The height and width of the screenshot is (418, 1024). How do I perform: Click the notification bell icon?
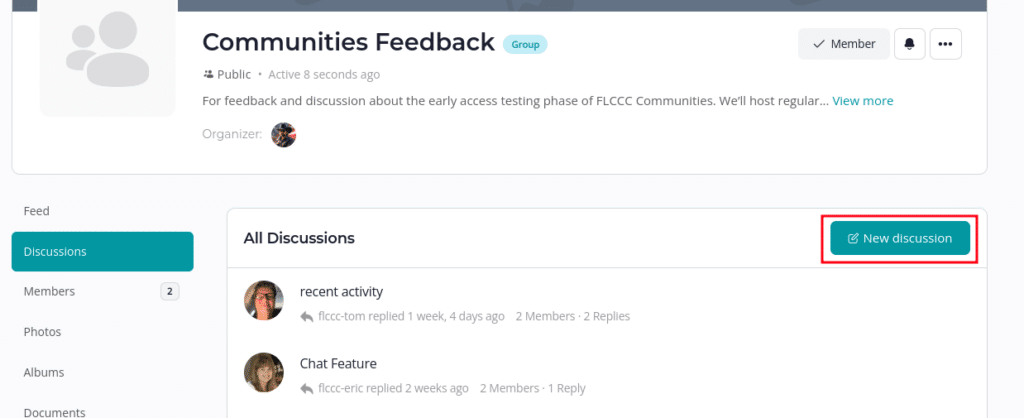point(909,44)
